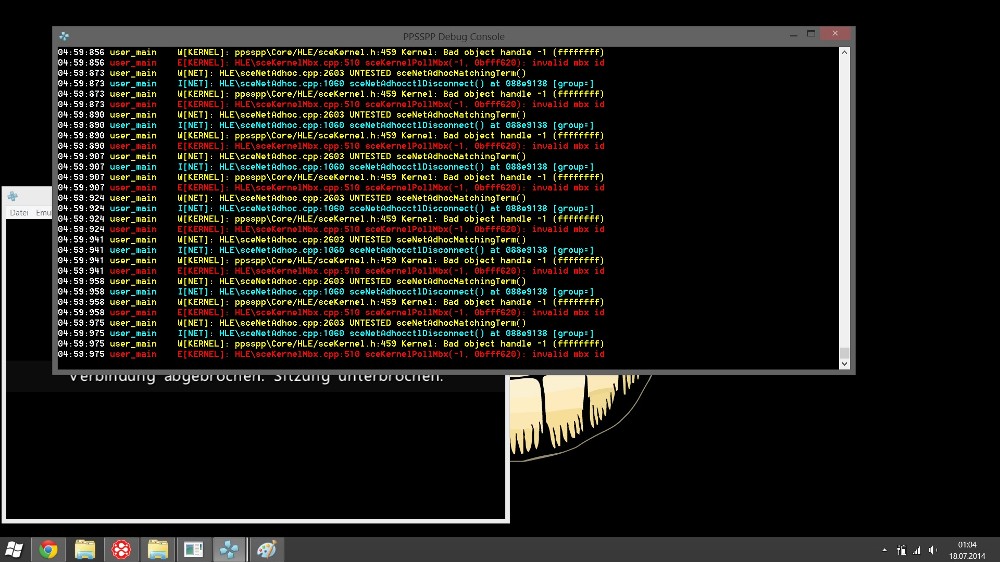The image size is (1000, 562).
Task: Click the PPSSPP icon in the main emulator window
Action: click(13, 196)
